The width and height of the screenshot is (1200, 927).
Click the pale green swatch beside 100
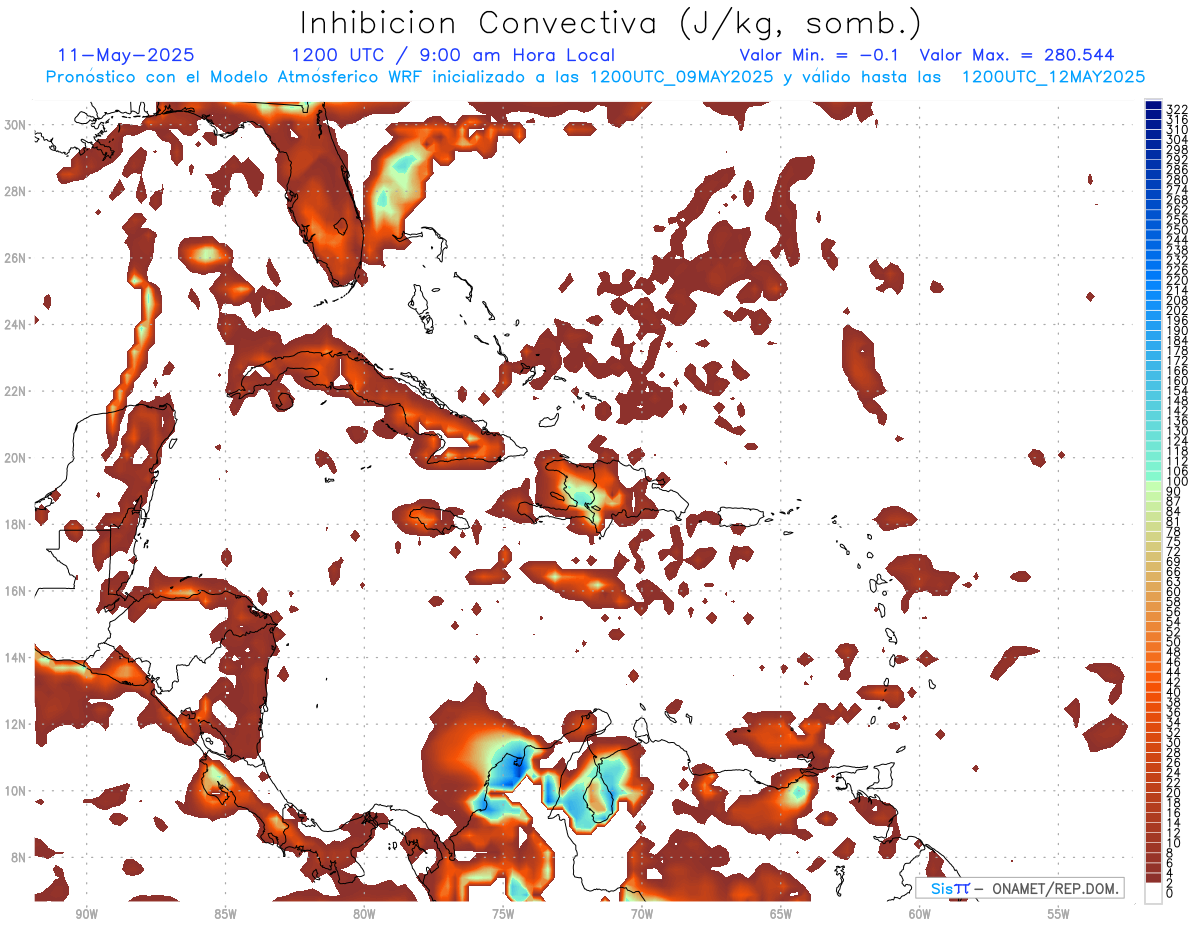point(1153,485)
